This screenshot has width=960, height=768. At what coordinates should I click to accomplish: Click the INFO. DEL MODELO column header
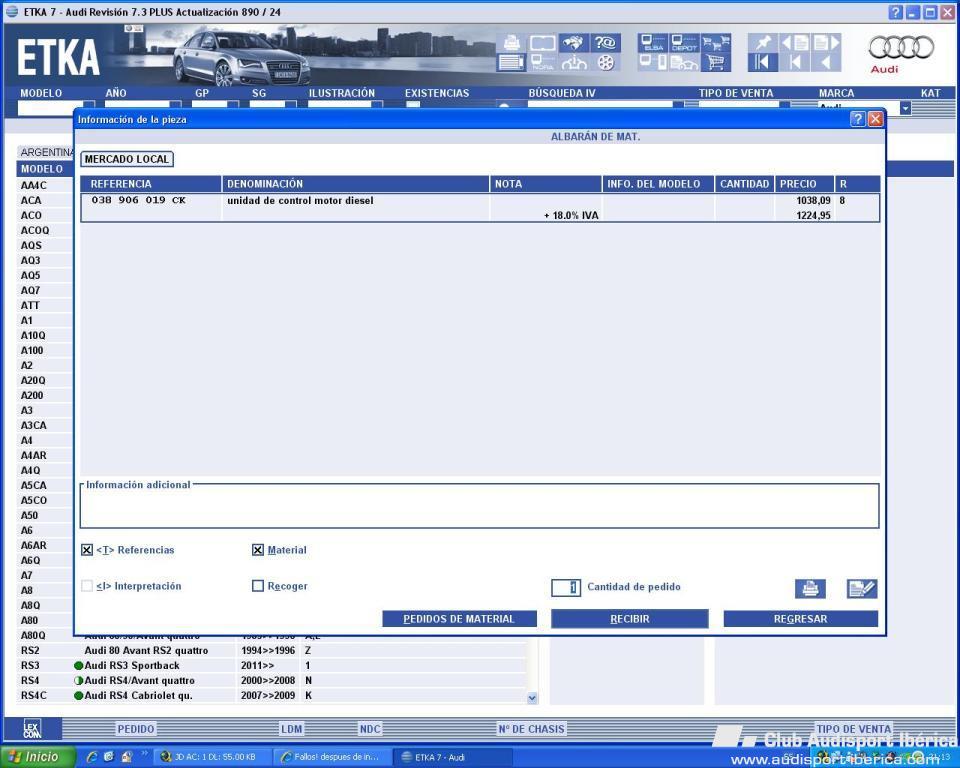pos(659,184)
